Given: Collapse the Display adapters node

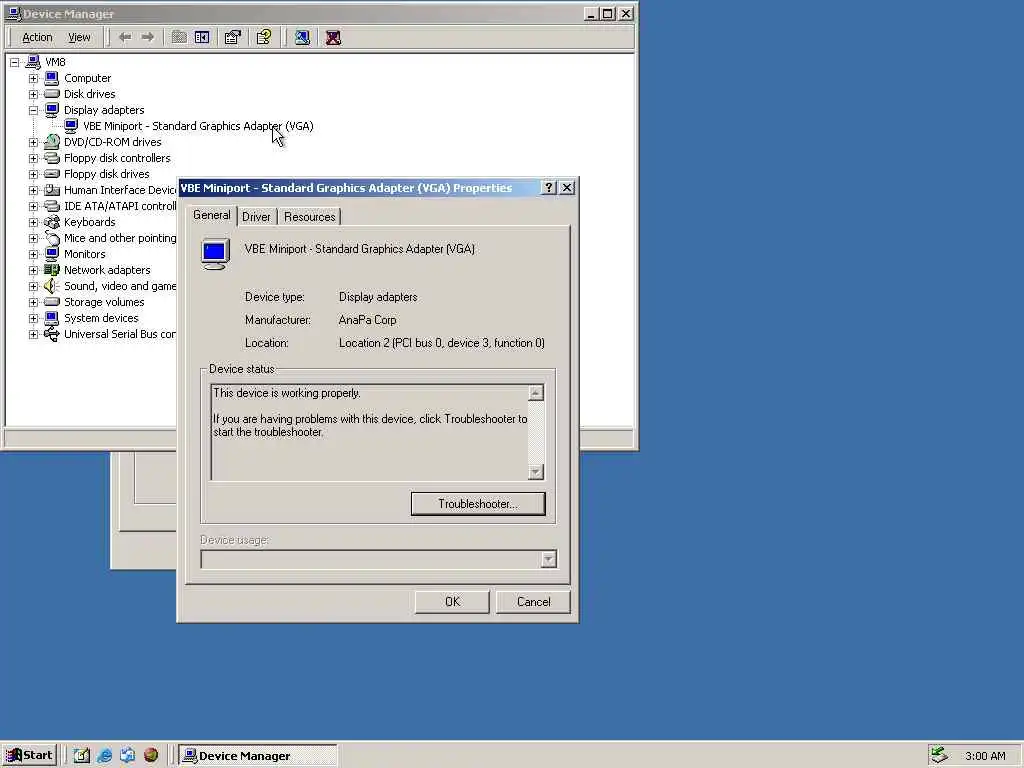Looking at the screenshot, I should (33, 110).
